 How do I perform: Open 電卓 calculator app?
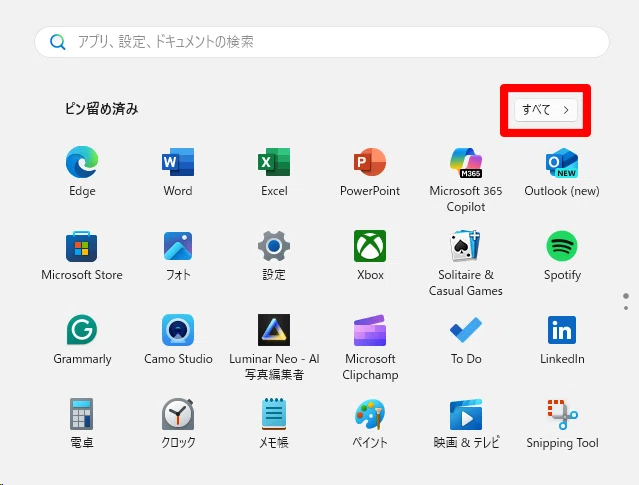(82, 414)
